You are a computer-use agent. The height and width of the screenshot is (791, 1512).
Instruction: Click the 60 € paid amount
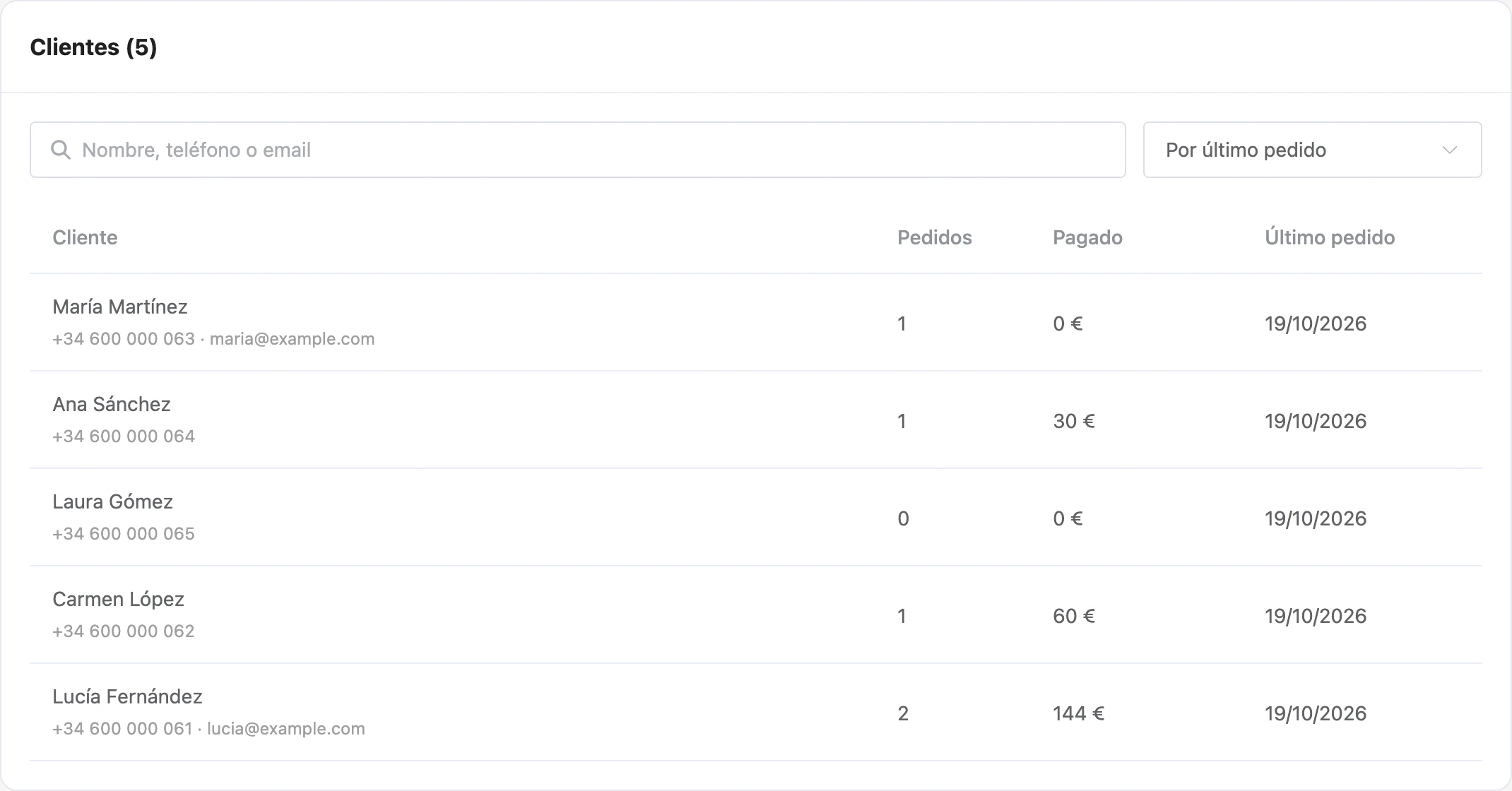[1074, 616]
